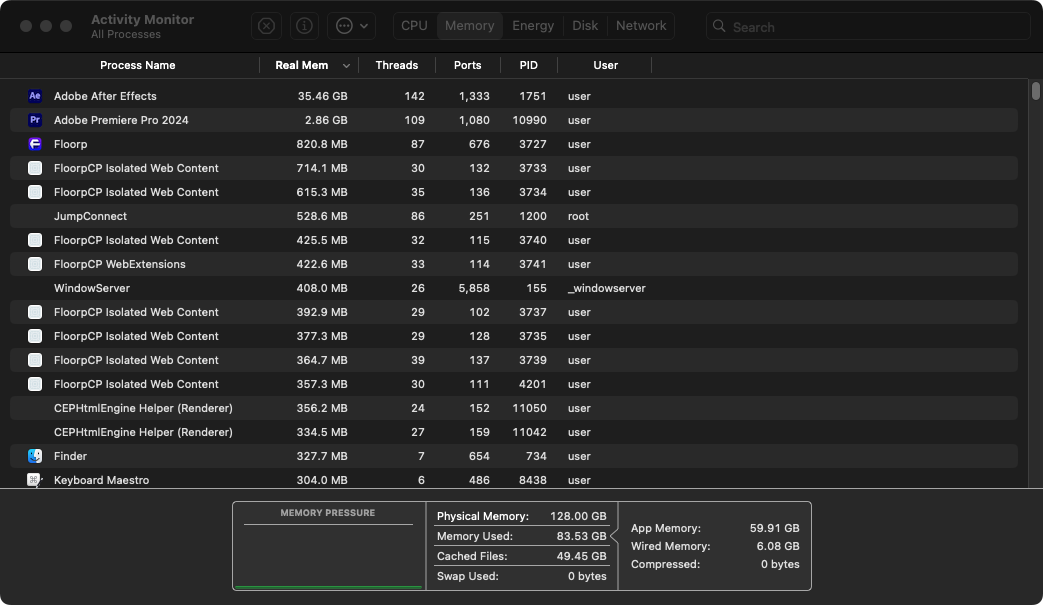Click the 2.86 GB memory value
The width and height of the screenshot is (1043, 605).
pyautogui.click(x=326, y=120)
